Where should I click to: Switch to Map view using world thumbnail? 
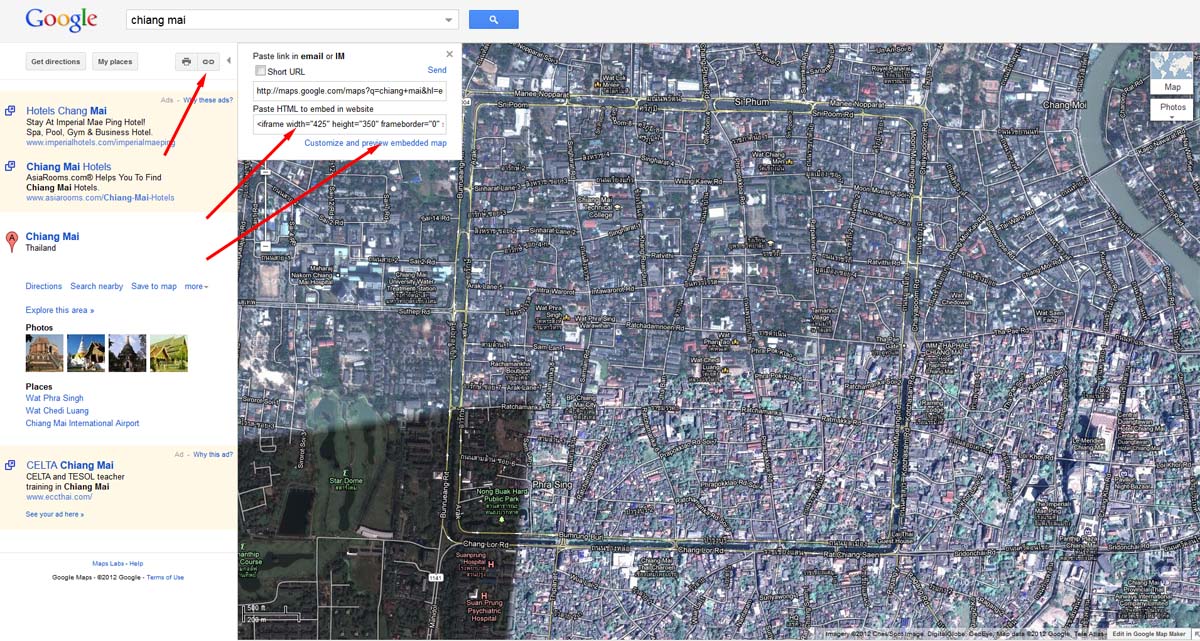tap(1172, 72)
